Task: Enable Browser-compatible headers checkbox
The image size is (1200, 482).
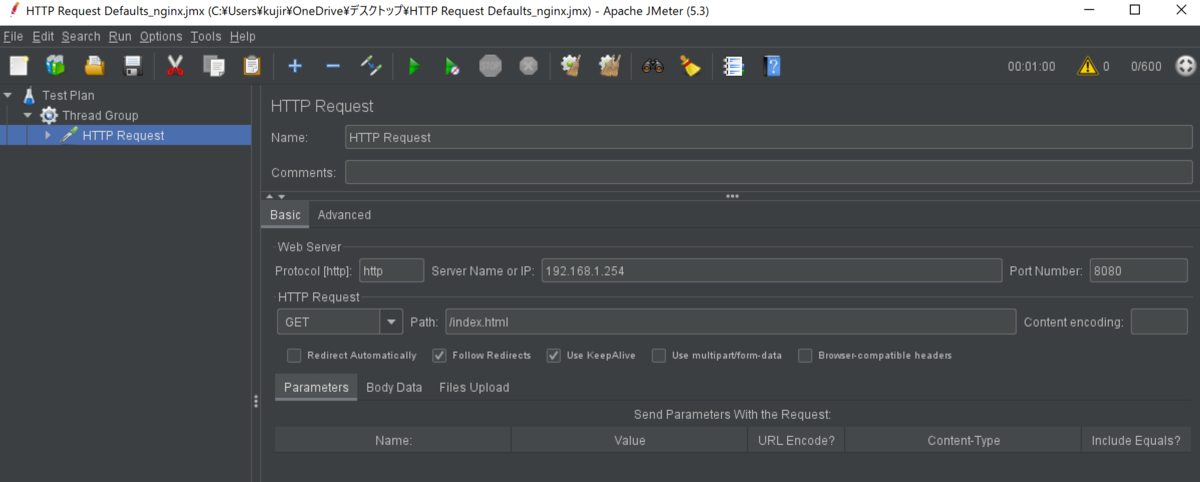Action: click(x=805, y=355)
